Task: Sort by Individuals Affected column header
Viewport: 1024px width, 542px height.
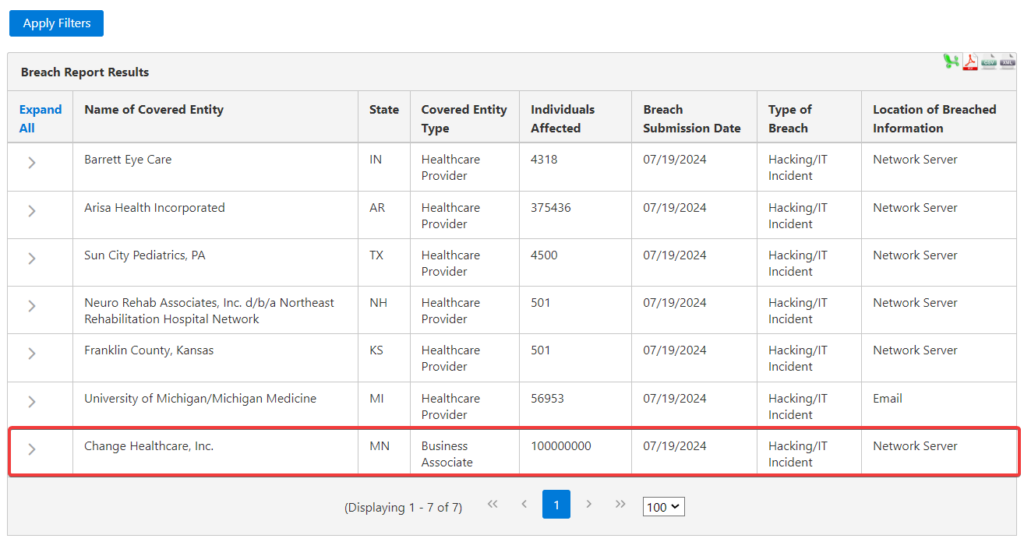Action: click(562, 118)
